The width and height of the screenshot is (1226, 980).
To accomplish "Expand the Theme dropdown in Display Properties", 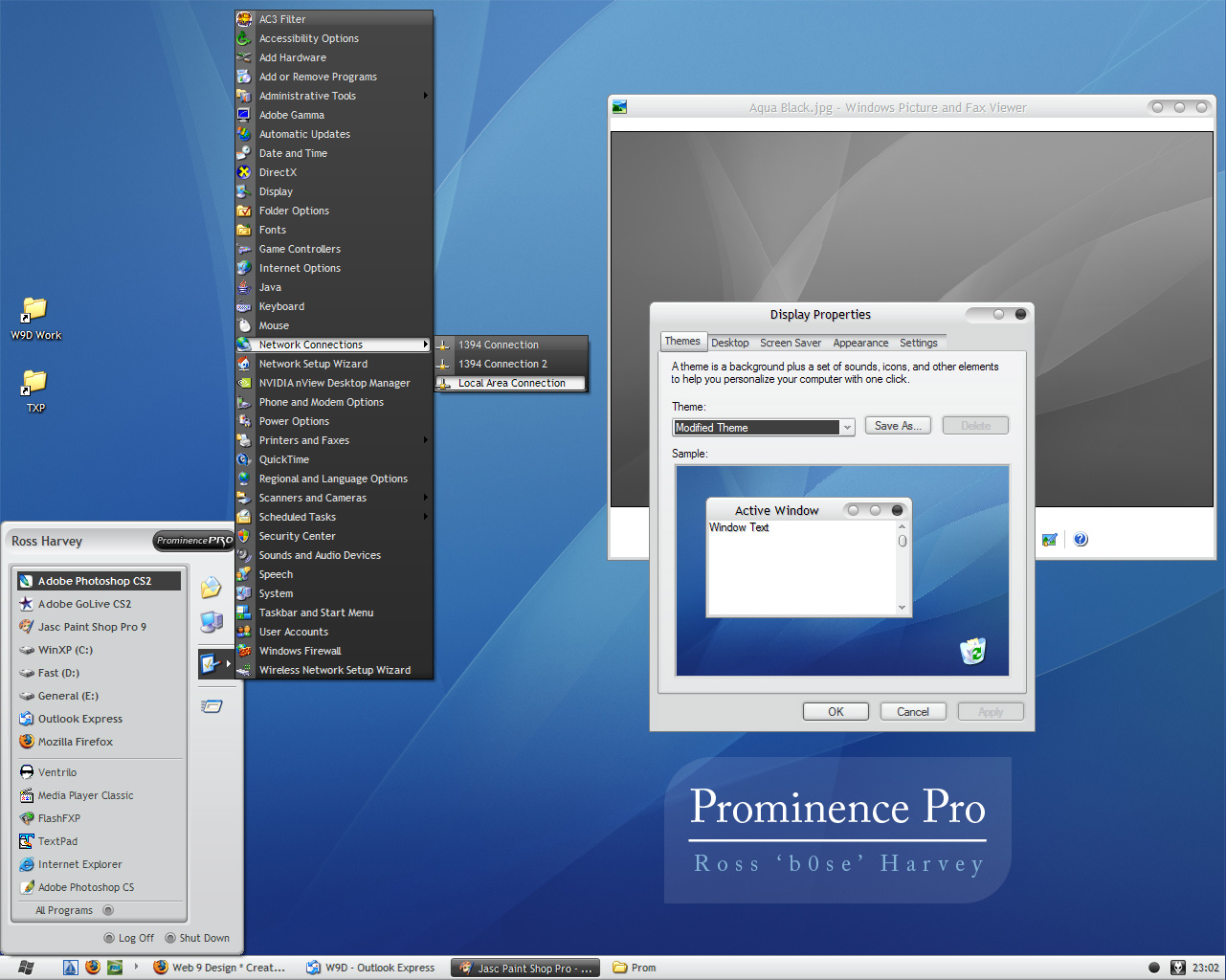I will (847, 428).
